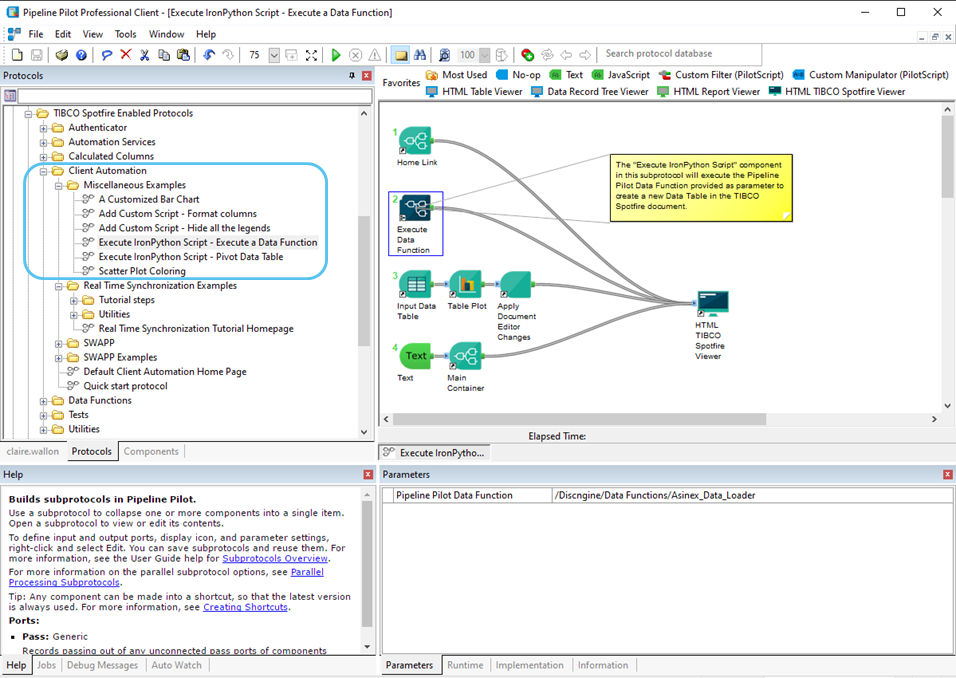Click the Save floppy disk icon
This screenshot has height=678, width=956.
pos(37,55)
